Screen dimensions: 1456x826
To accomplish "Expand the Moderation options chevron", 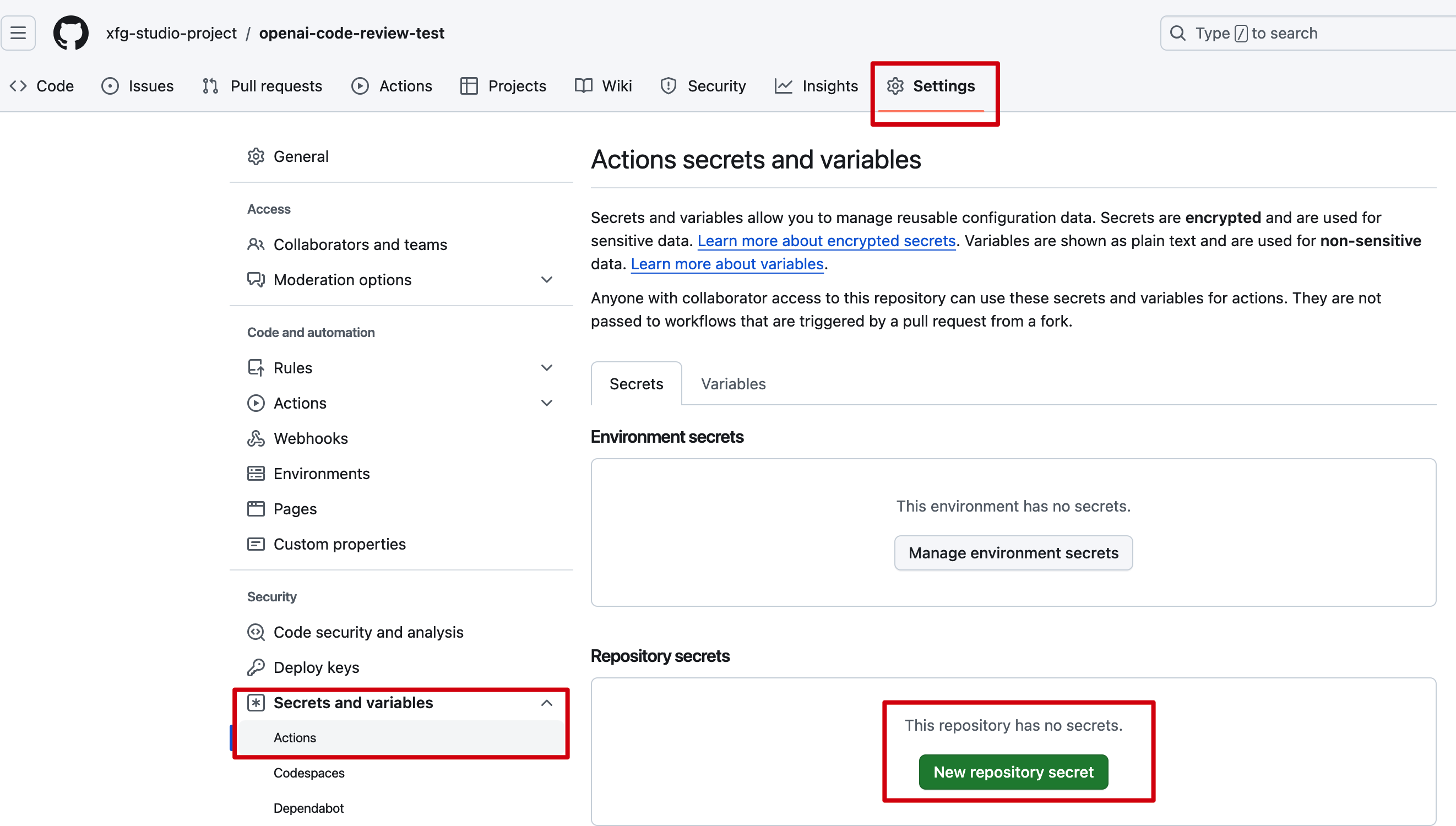I will pos(546,280).
